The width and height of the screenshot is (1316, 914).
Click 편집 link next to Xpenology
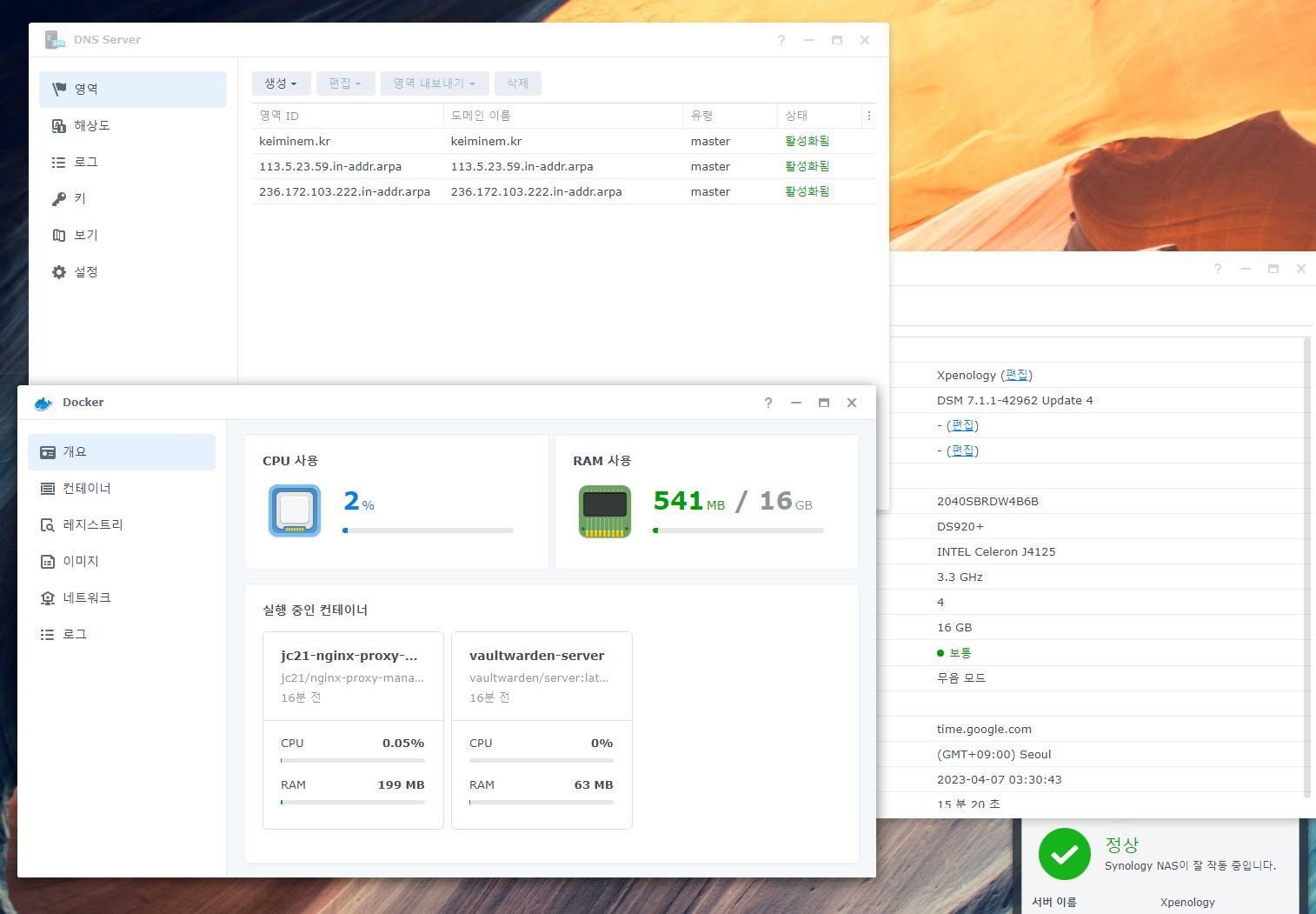click(1016, 376)
